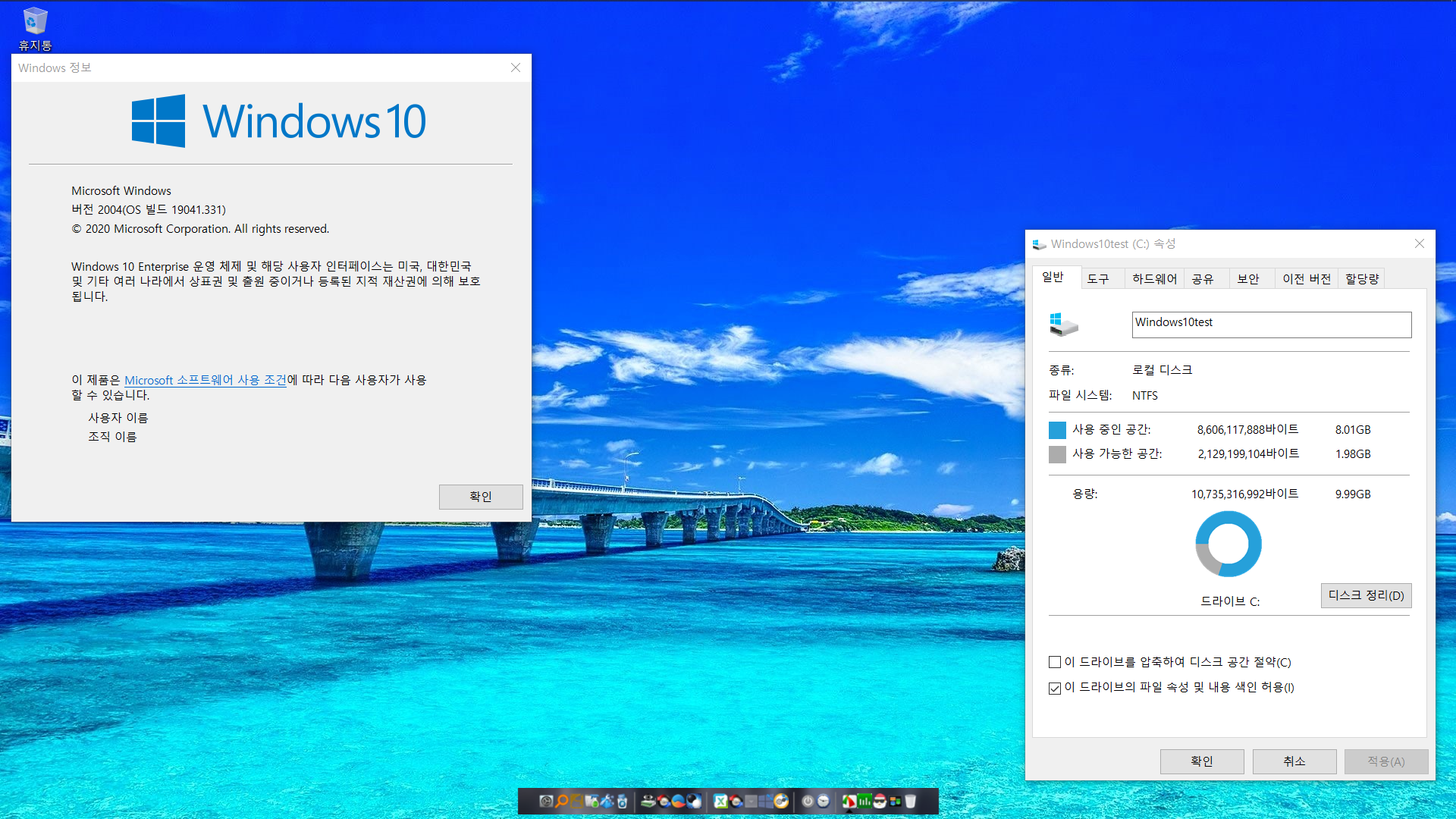Image resolution: width=1456 pixels, height=819 pixels.
Task: Click 확인 in the Windows 정보 dialog
Action: click(x=481, y=497)
